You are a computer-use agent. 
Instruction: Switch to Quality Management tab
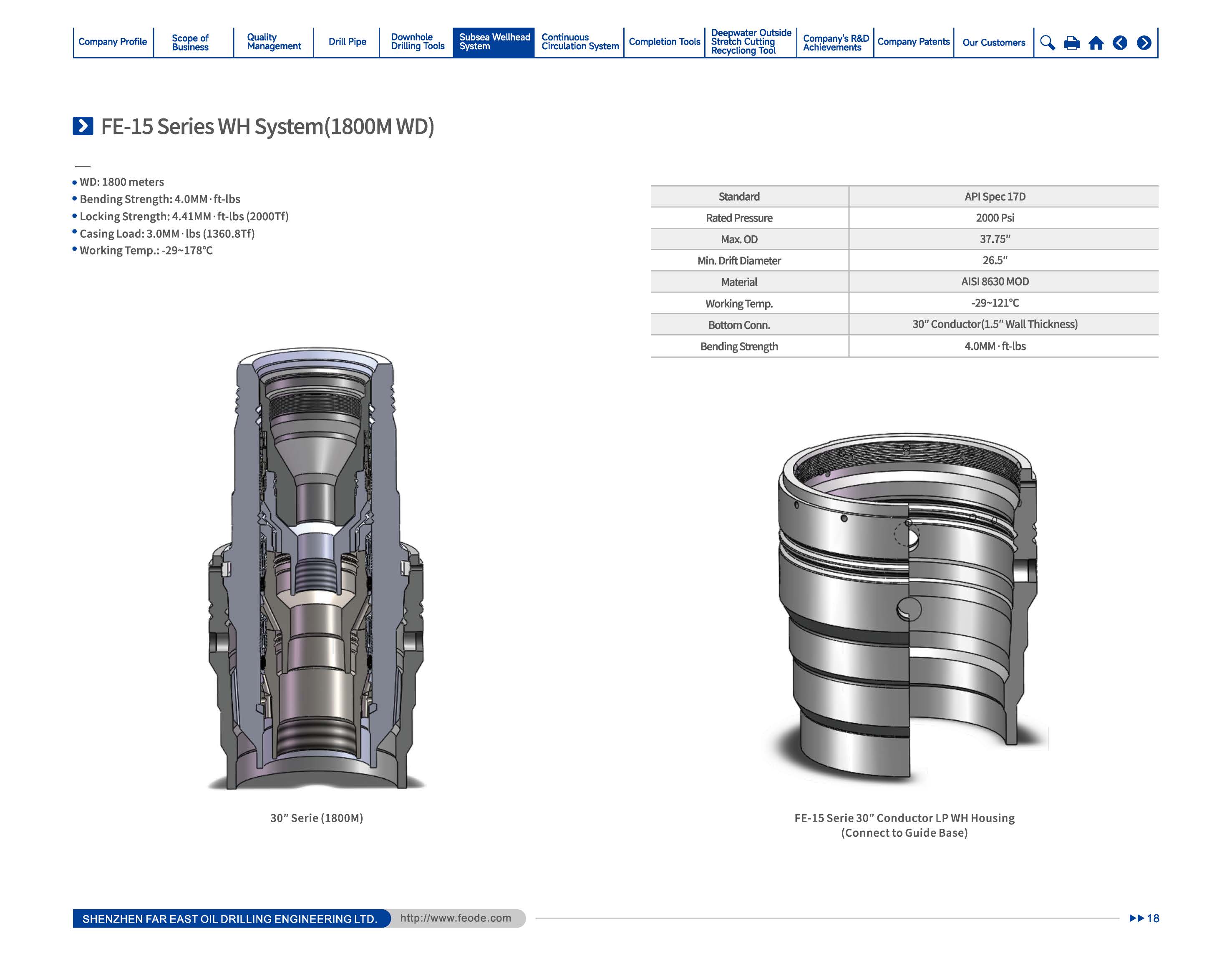click(x=274, y=42)
